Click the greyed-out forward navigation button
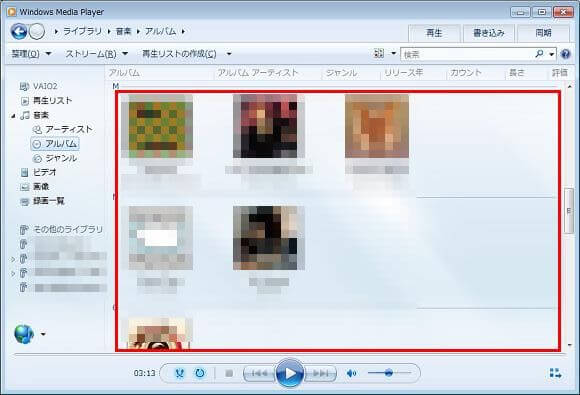Viewport: 580px width, 395px height. (37, 31)
